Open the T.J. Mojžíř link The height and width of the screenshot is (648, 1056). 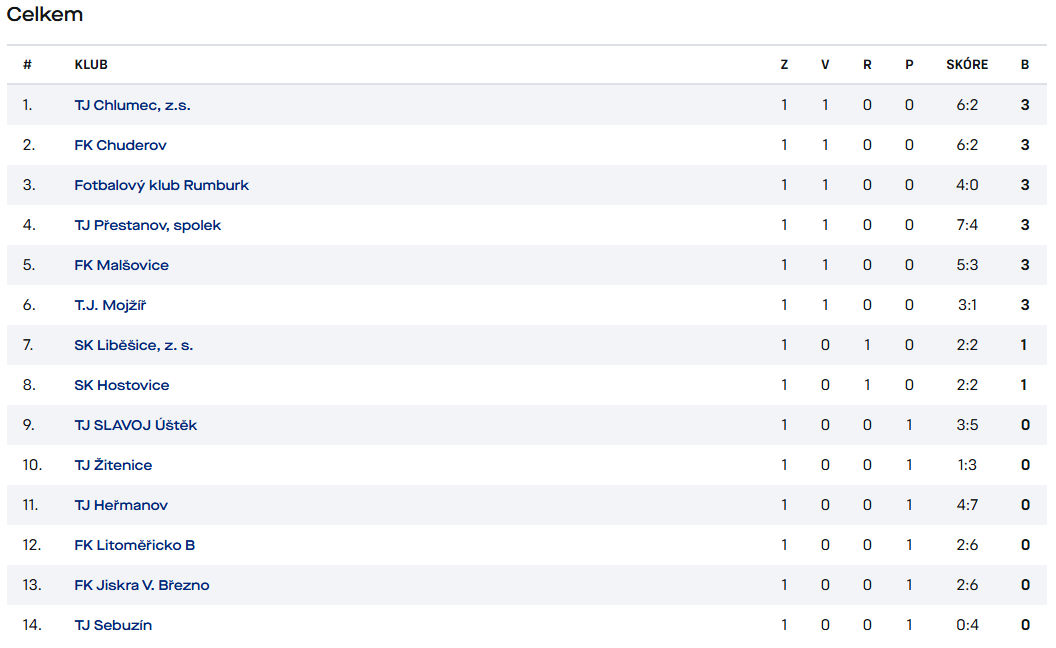click(x=110, y=305)
